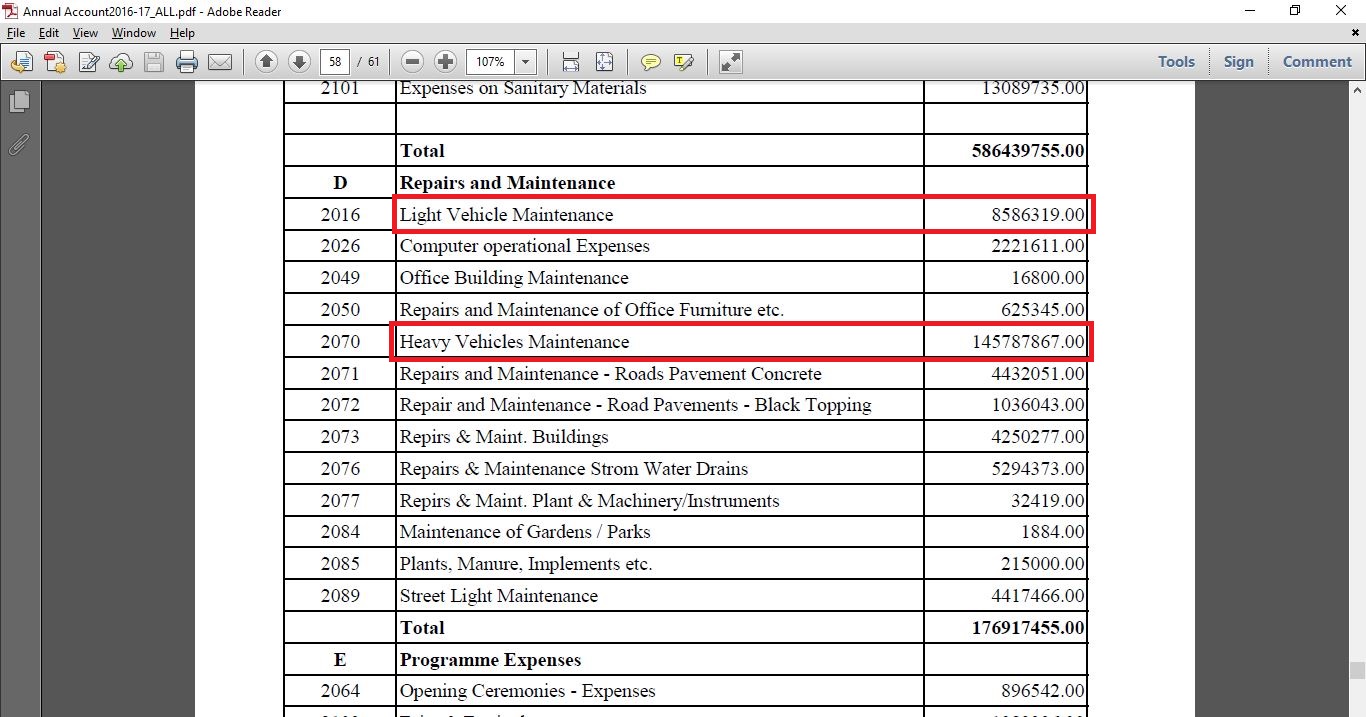
Task: Show the page thumbnails panel
Action: click(x=18, y=102)
